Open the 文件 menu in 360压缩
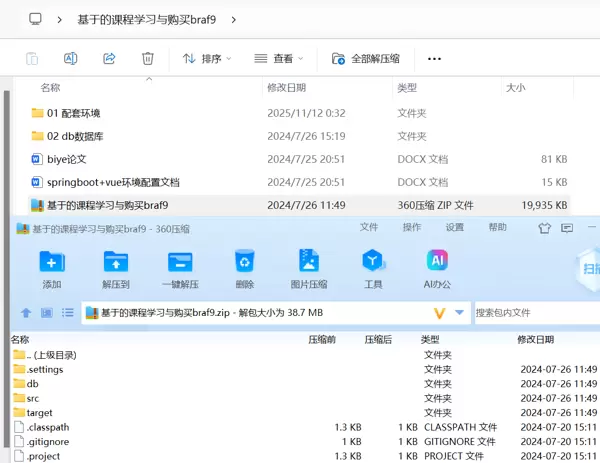 [369, 228]
